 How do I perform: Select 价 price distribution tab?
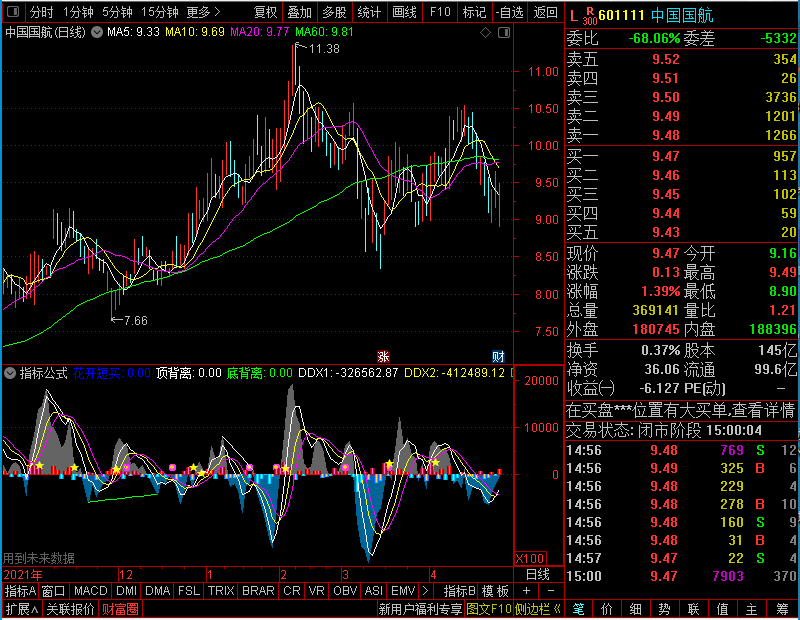pos(607,609)
